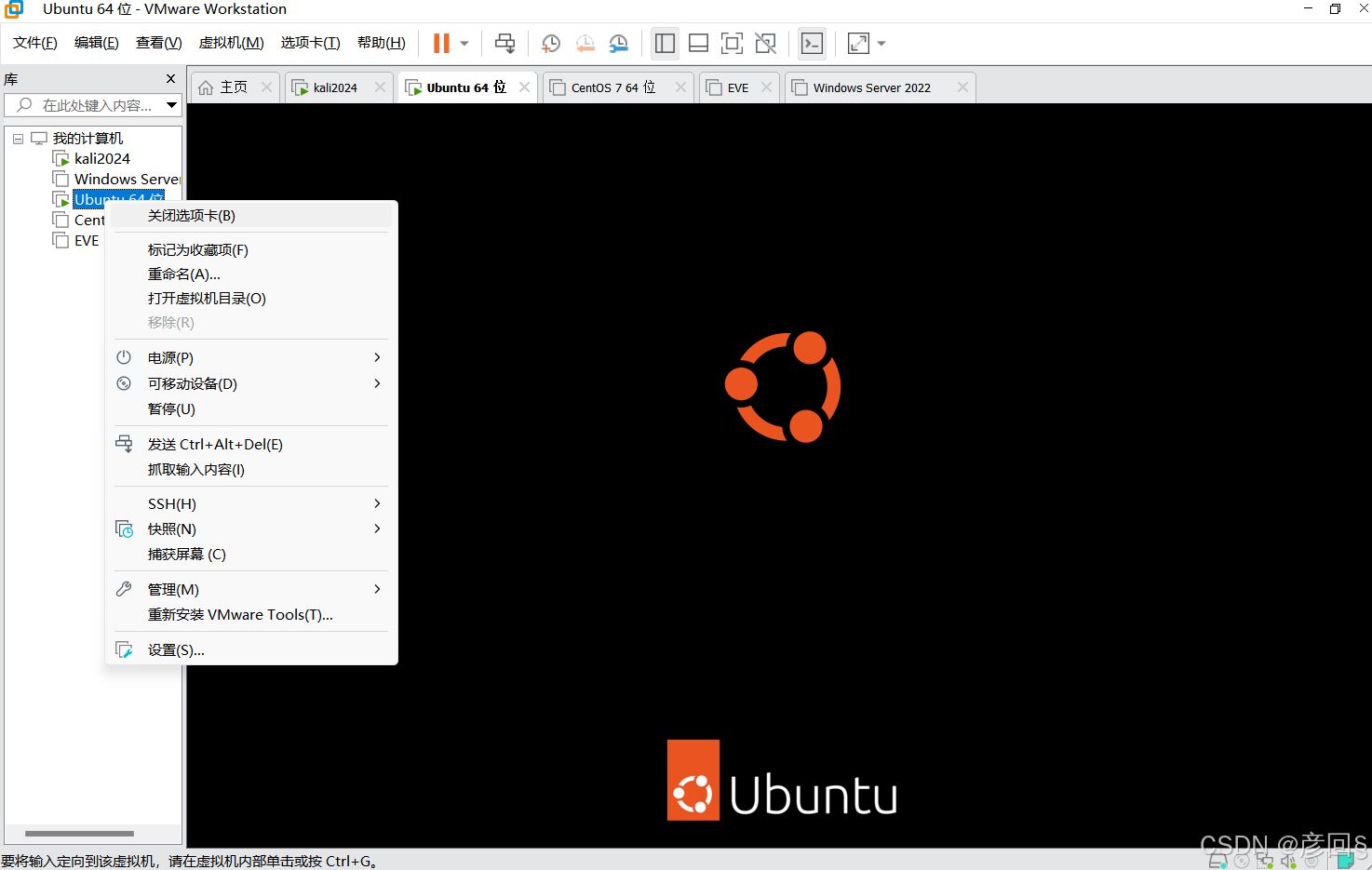The width and height of the screenshot is (1372, 870).
Task: Choose 关闭选项卡(B) in the context menu
Action: [251, 215]
